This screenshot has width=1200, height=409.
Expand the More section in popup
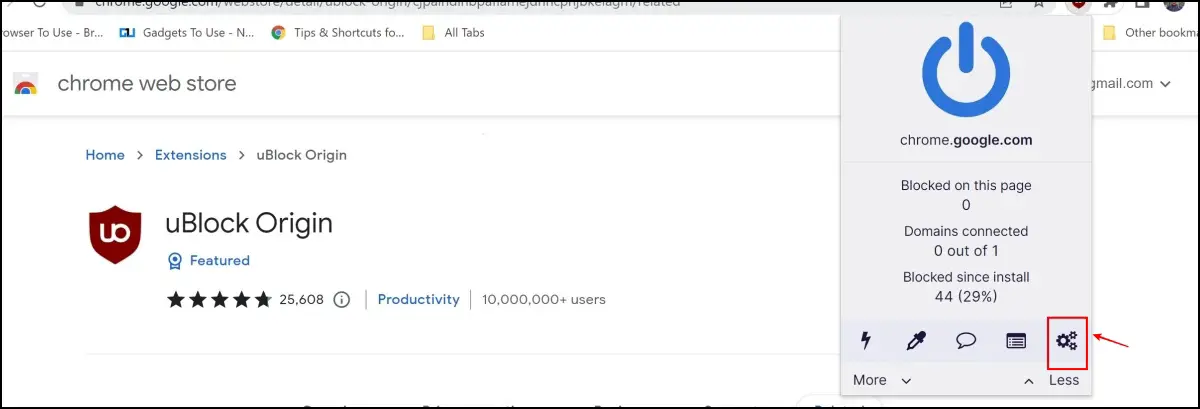click(x=882, y=380)
